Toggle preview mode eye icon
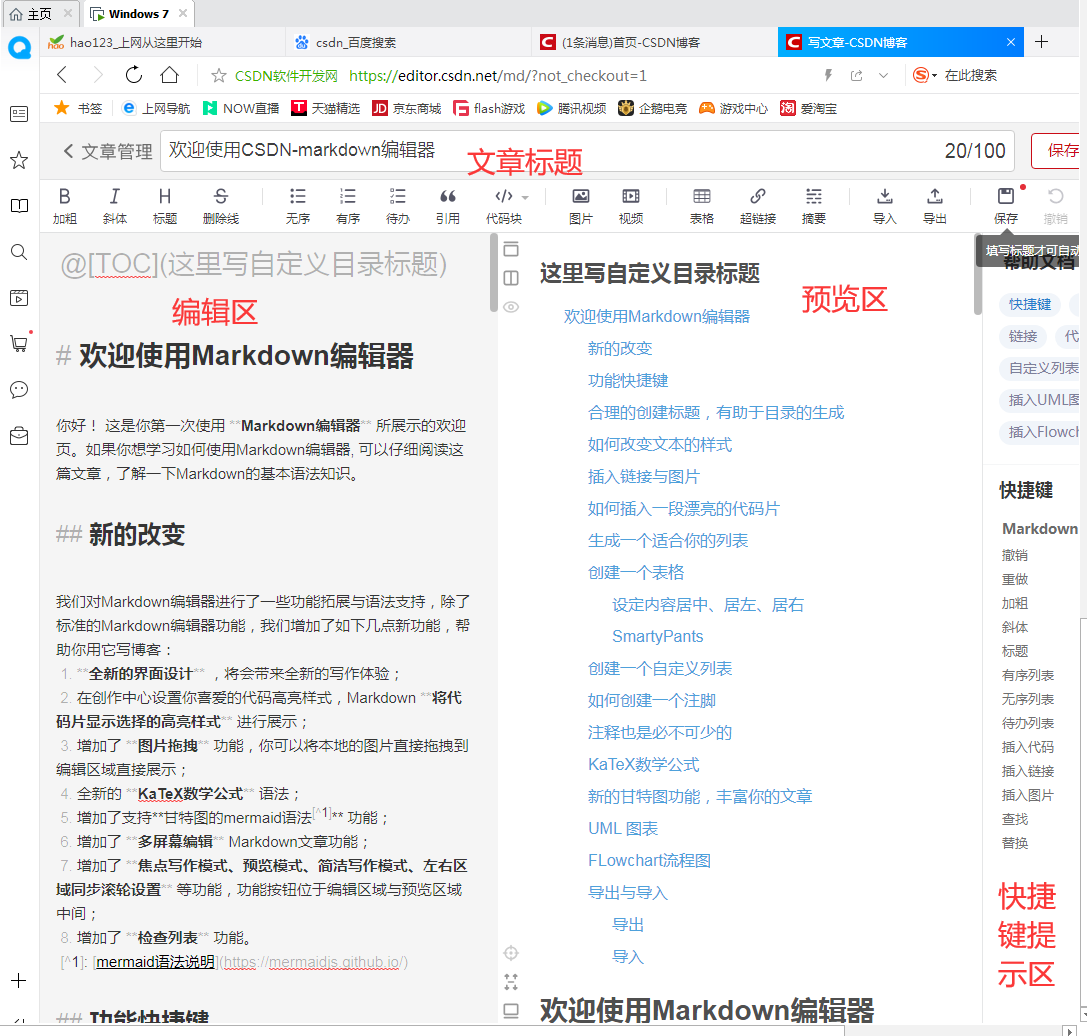The width and height of the screenshot is (1087, 1036). 511,307
